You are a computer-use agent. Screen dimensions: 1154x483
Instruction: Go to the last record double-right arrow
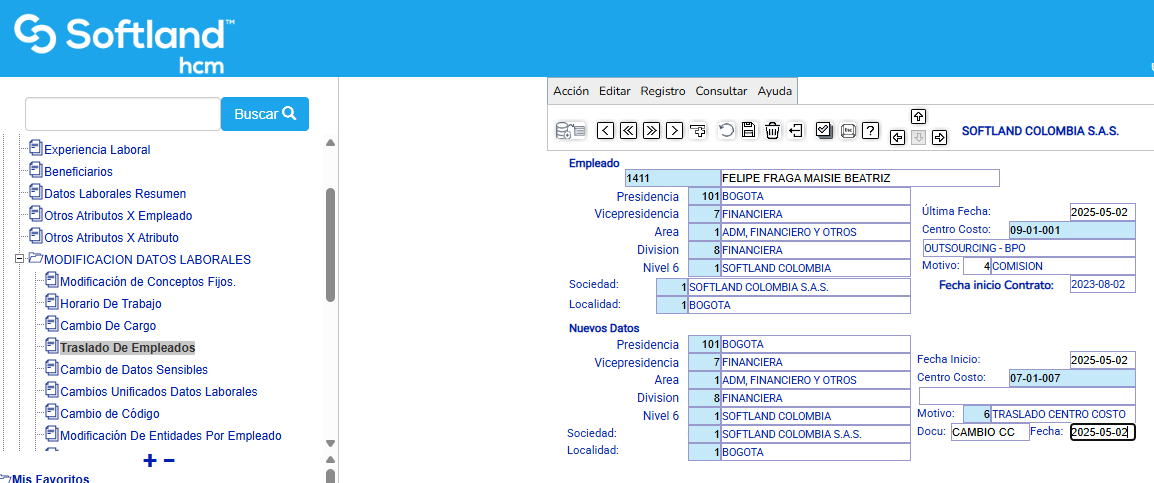(651, 130)
